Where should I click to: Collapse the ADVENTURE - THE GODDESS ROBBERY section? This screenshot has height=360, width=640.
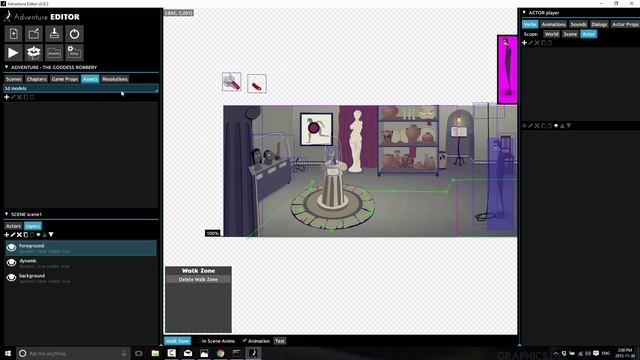(7, 67)
